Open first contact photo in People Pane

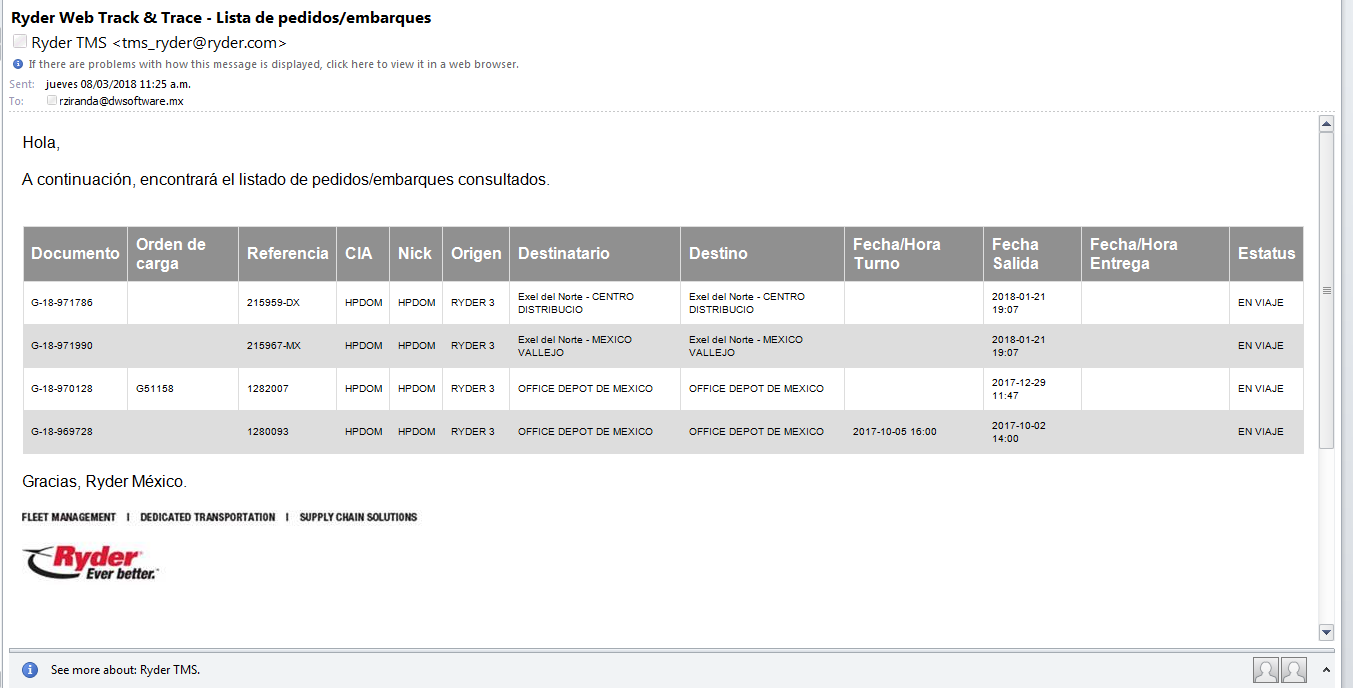1265,670
